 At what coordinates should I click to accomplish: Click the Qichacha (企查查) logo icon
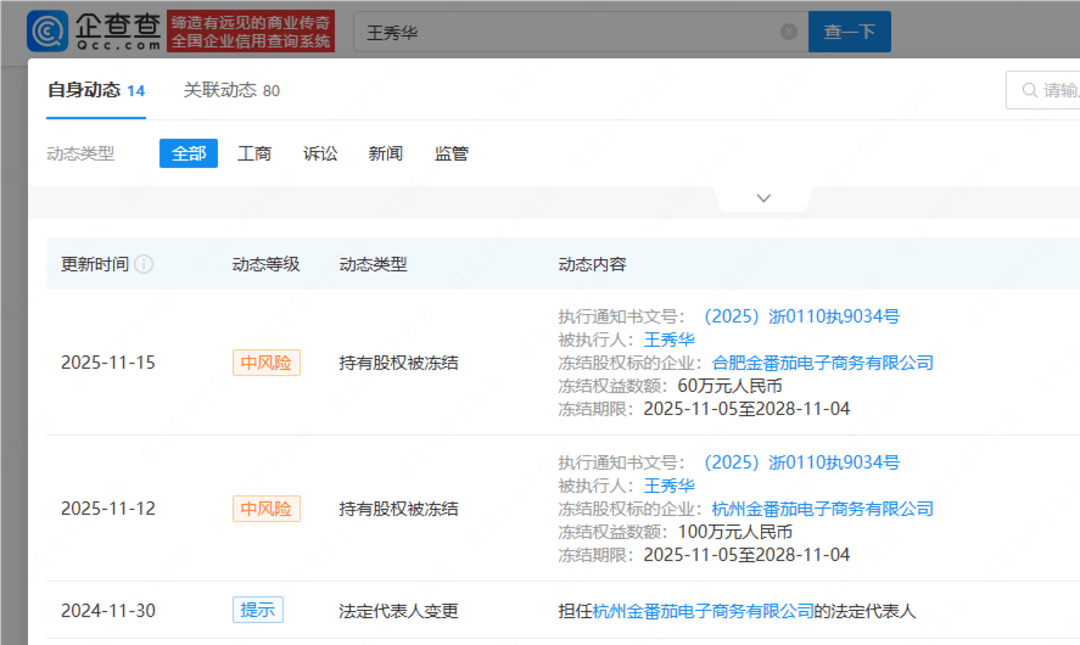[47, 30]
